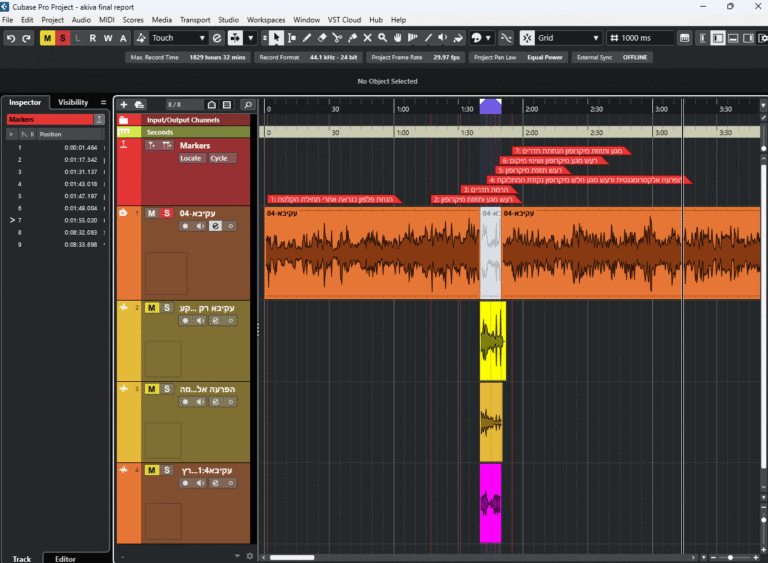Mute track 04-עקיבא

point(152,213)
